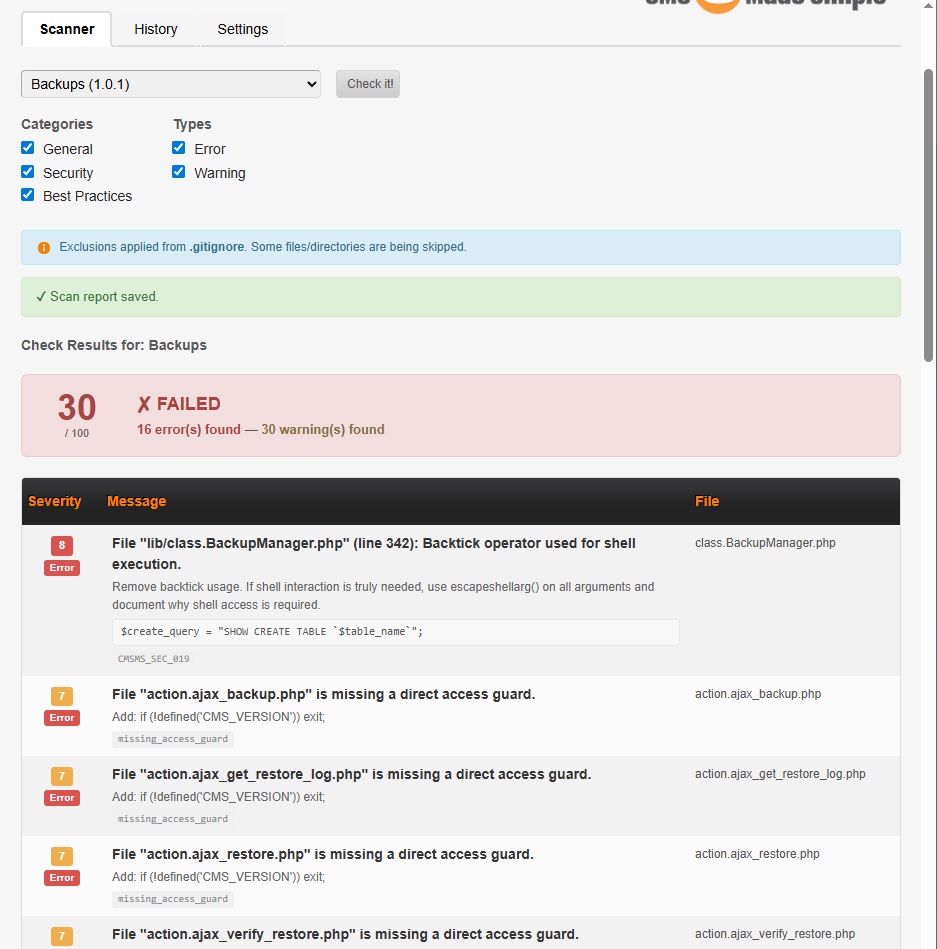Click the Message column header
The height and width of the screenshot is (949, 937).
pyautogui.click(x=136, y=501)
